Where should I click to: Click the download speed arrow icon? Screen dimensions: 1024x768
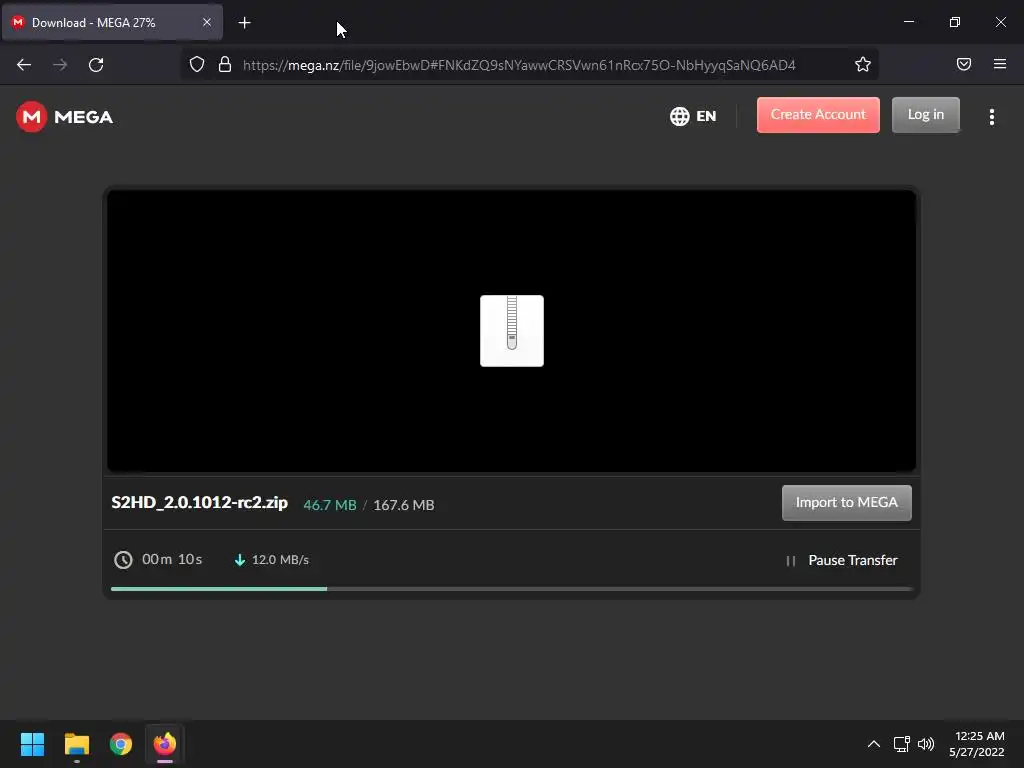point(240,560)
